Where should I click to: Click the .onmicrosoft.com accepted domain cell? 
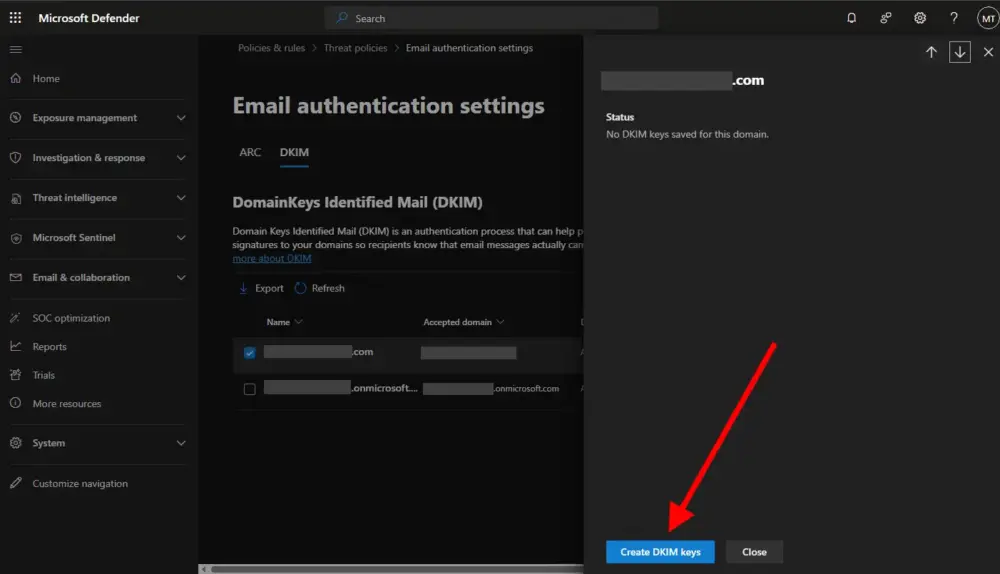491,388
